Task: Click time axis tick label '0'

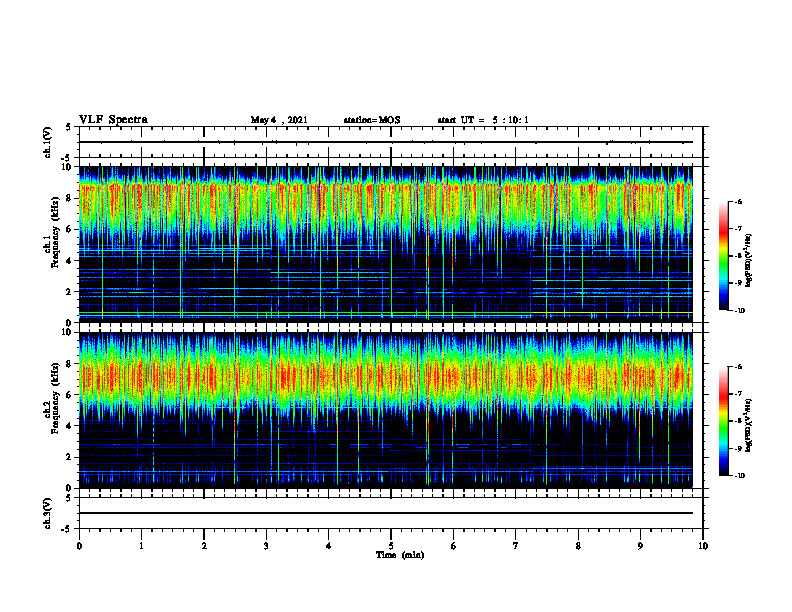Action: point(79,546)
